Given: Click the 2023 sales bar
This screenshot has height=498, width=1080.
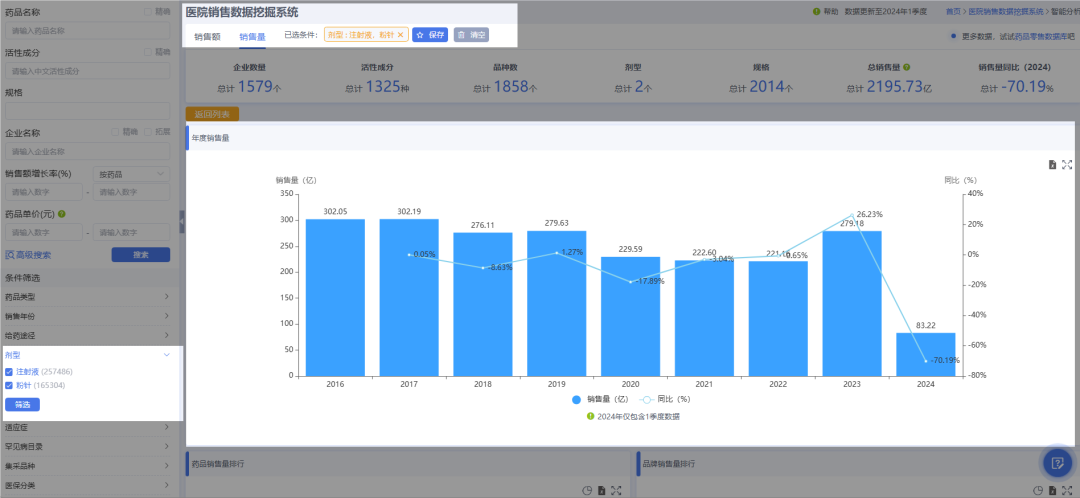Looking at the screenshot, I should pos(852,304).
